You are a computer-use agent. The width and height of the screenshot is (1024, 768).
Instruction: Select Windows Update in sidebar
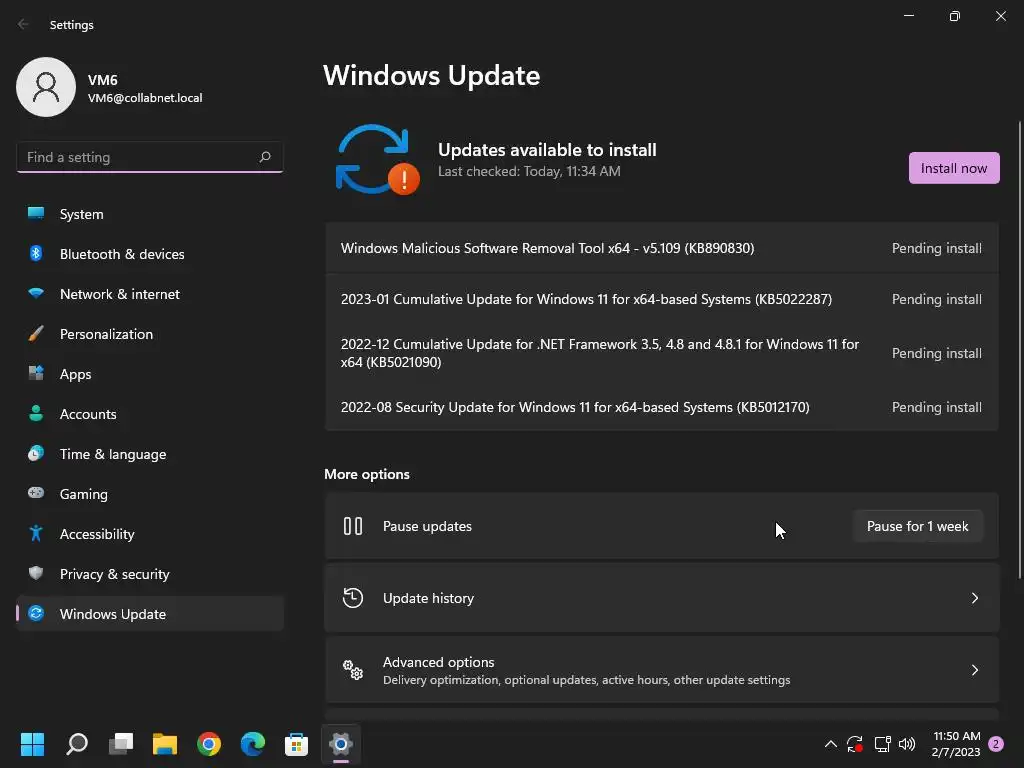[x=150, y=614]
